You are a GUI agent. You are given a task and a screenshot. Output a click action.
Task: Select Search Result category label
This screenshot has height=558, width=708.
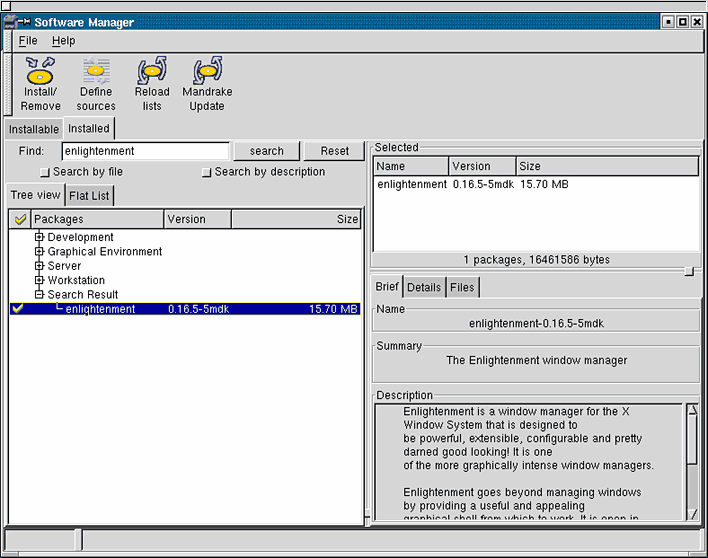point(83,295)
